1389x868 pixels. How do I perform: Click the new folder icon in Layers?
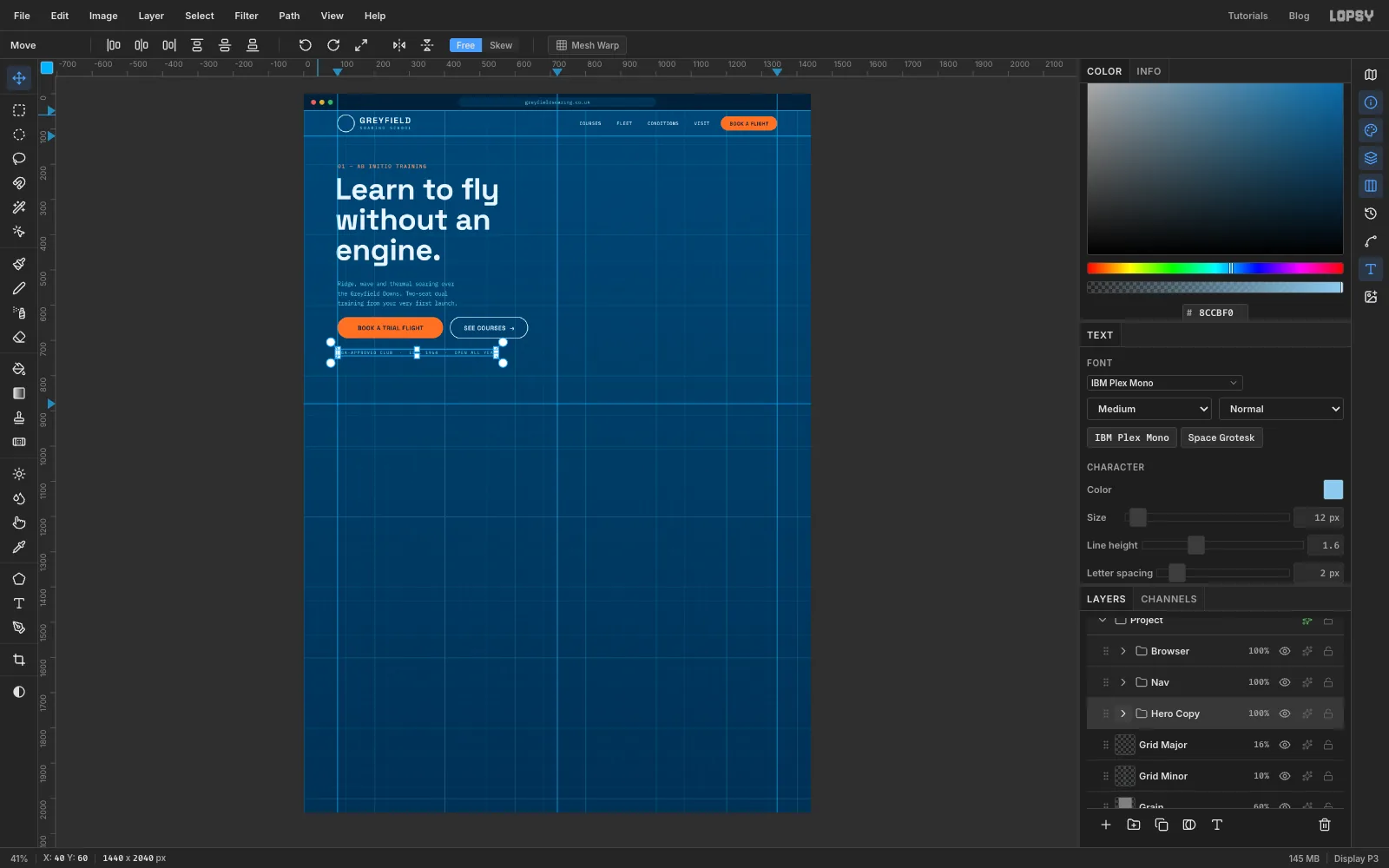(1134, 825)
